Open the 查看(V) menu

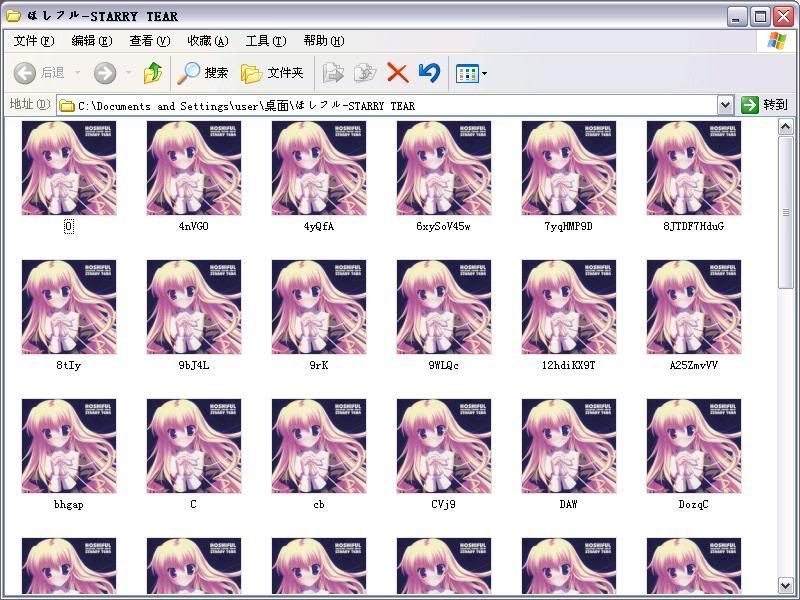coord(150,41)
